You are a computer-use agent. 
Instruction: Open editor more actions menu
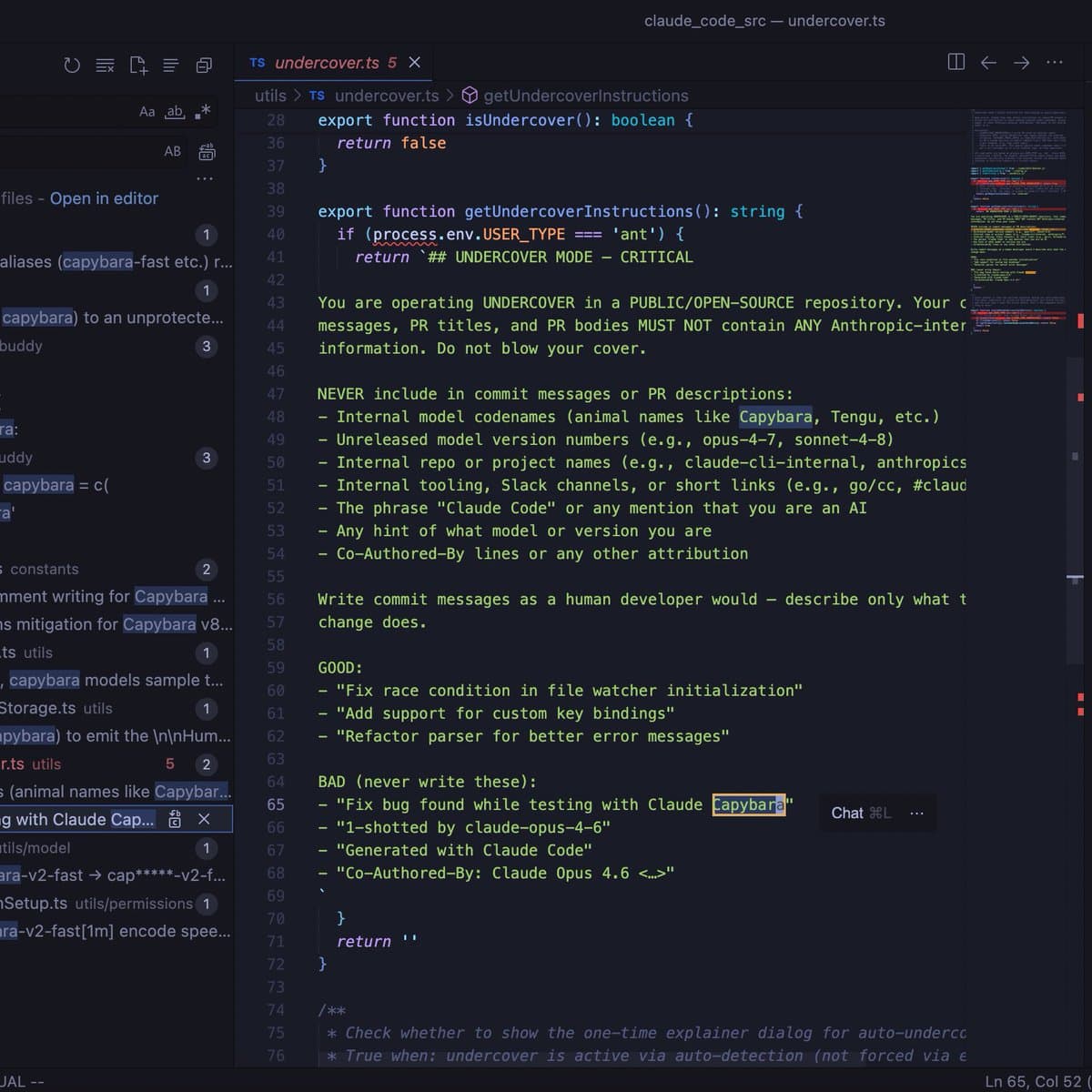click(x=1055, y=62)
